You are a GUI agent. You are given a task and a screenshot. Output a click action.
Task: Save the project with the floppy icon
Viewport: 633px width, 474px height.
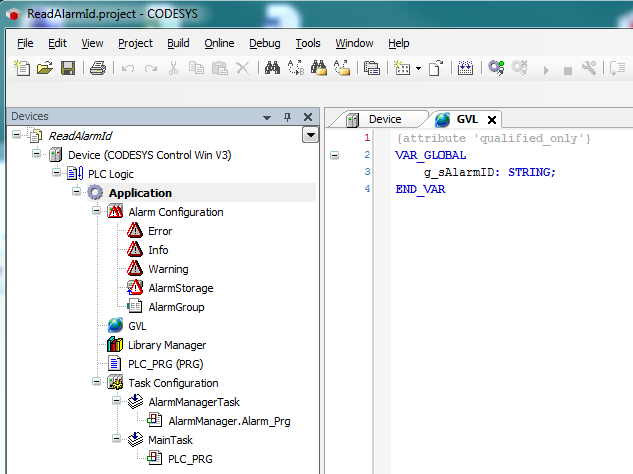[x=68, y=68]
